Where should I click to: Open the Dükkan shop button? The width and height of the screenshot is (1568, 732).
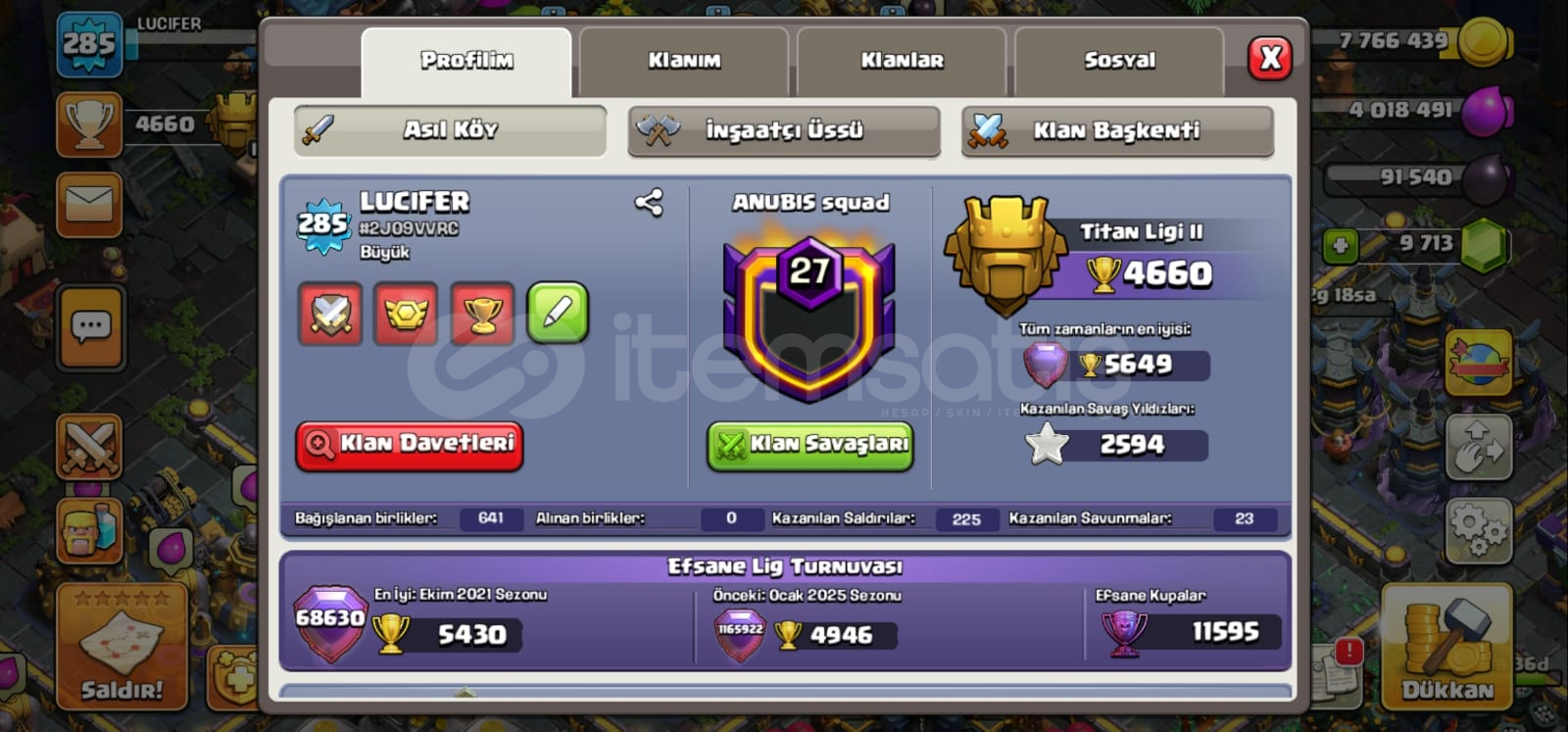1446,647
